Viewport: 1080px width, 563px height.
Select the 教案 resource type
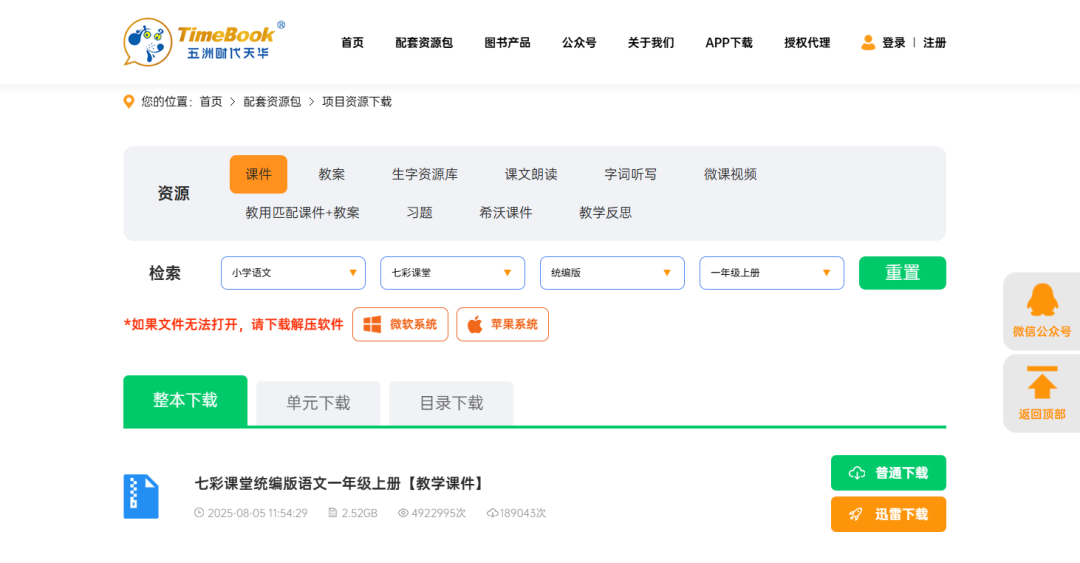coord(331,174)
